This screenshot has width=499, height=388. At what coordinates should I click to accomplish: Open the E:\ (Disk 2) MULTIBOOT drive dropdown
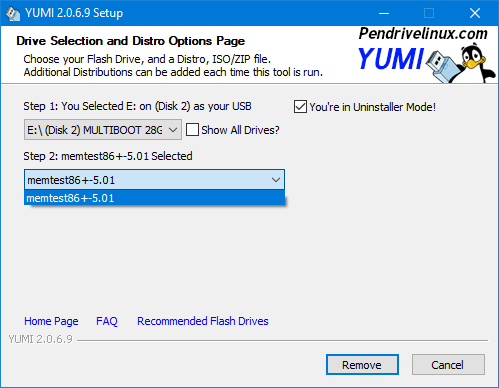(103, 130)
